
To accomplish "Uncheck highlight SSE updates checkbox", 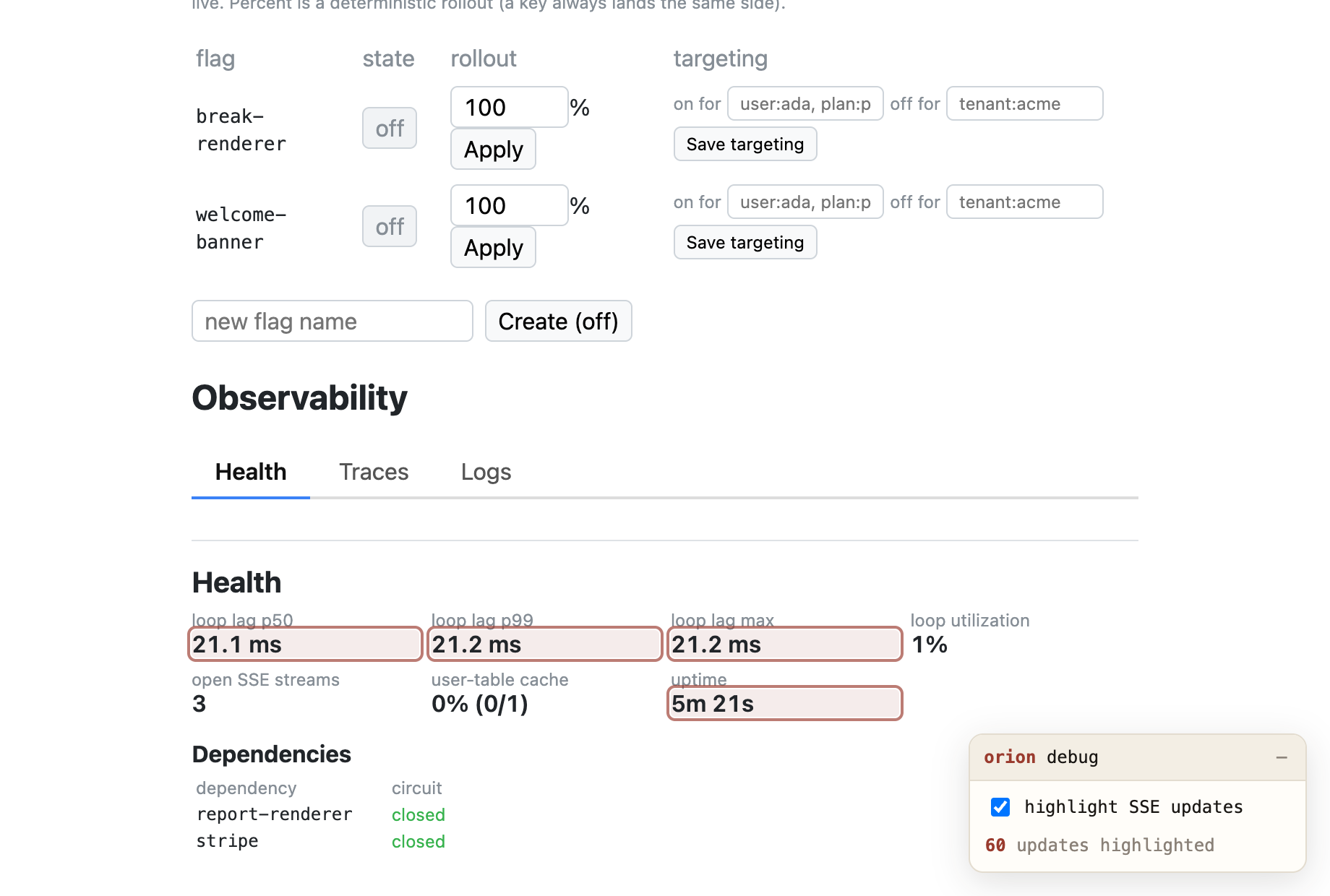I will (x=1000, y=806).
